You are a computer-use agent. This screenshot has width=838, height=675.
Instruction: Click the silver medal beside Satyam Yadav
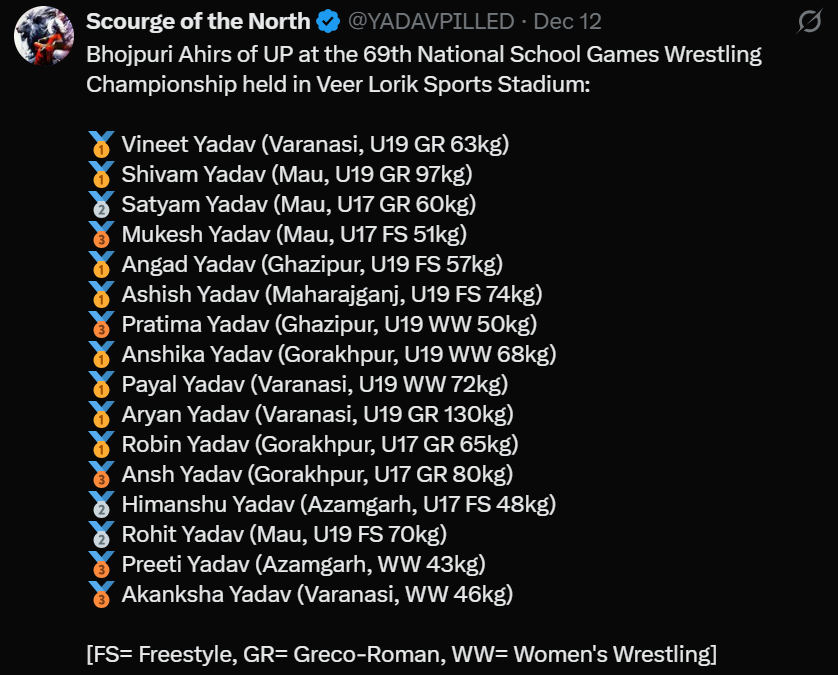[101, 205]
